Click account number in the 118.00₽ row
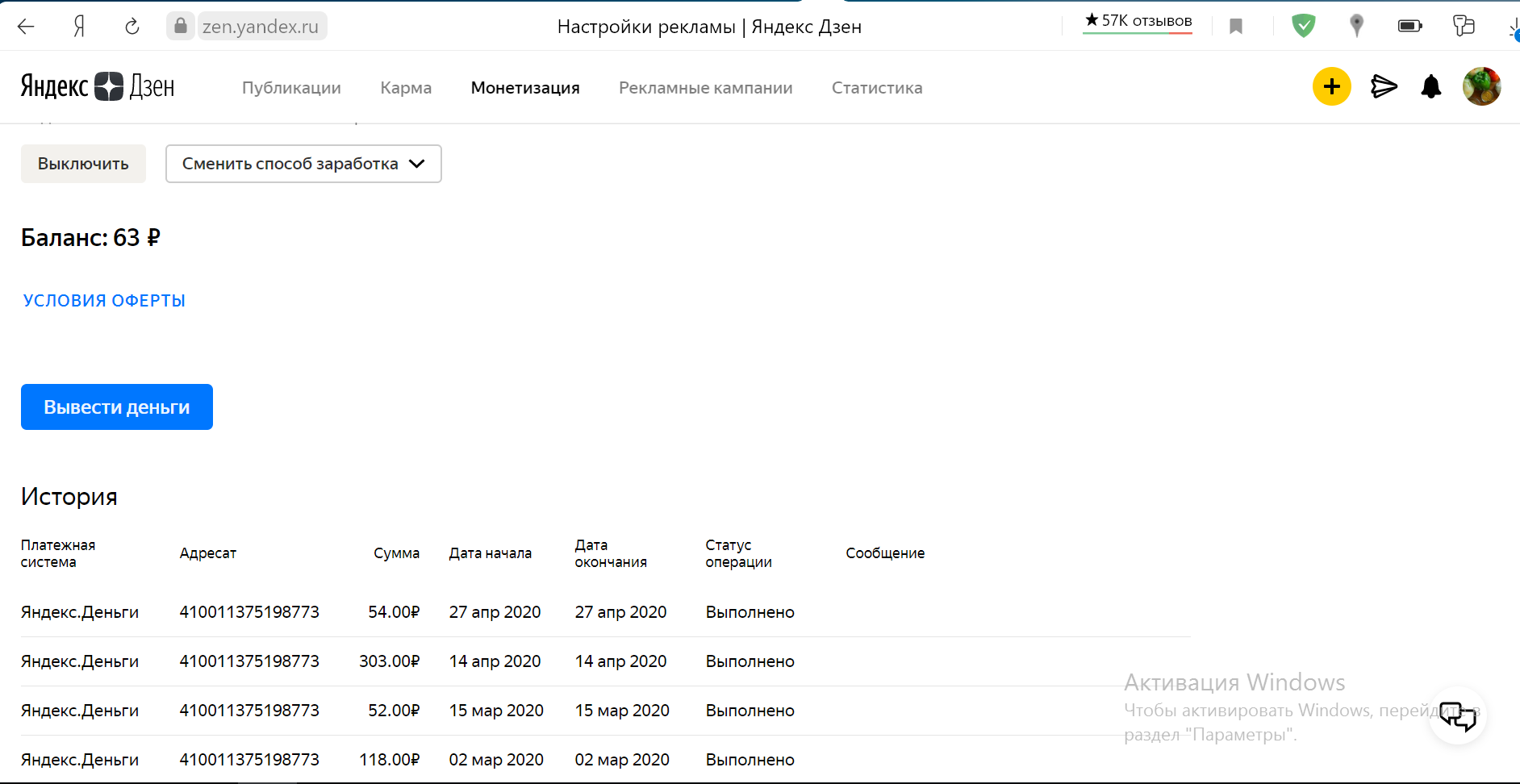 tap(249, 760)
